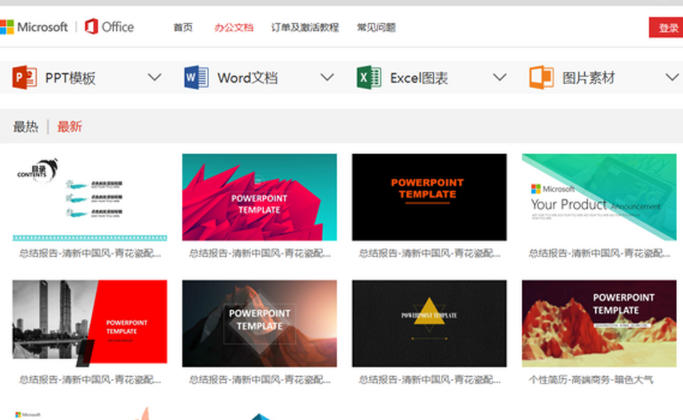Click the Excel icon beside Excel图表
683x420 pixels.
pos(369,77)
